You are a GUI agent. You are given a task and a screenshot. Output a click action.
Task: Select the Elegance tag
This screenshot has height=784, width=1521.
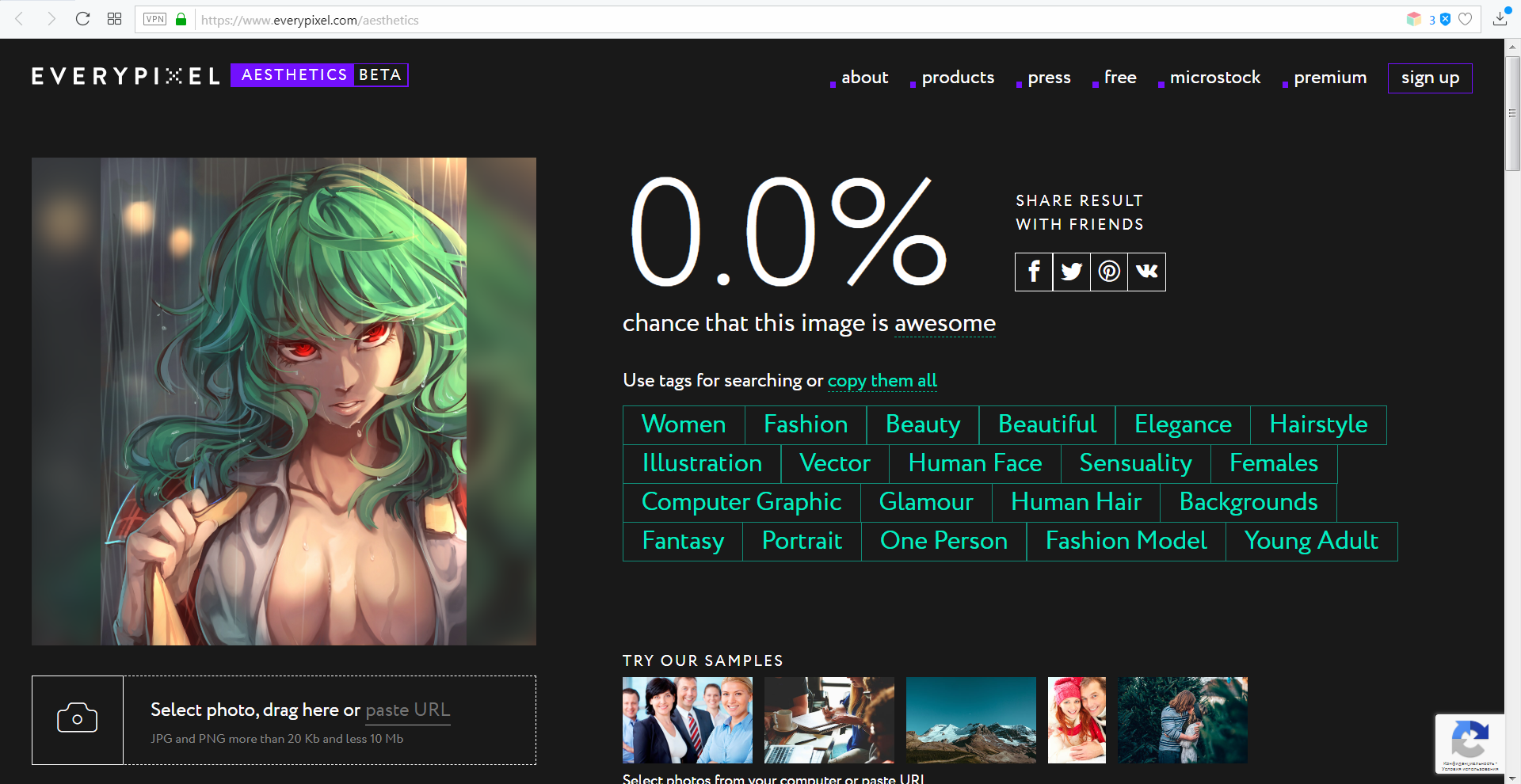click(x=1183, y=425)
